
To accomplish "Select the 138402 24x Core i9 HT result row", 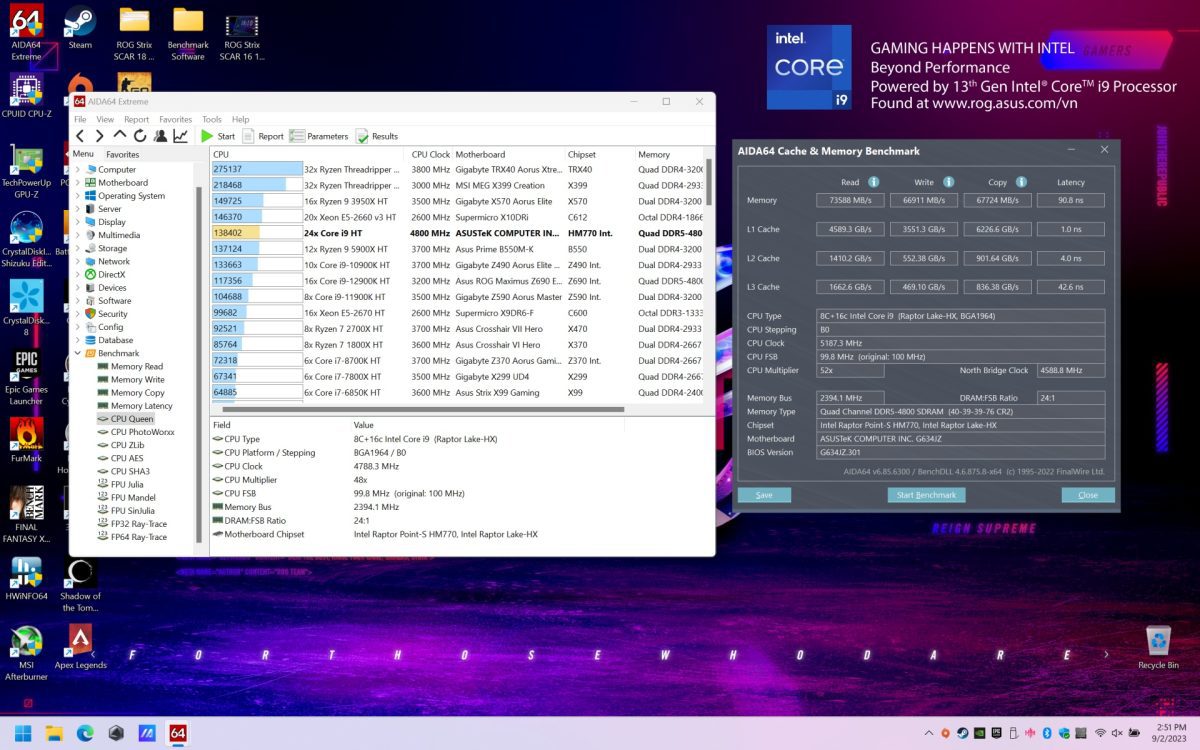I will pos(457,232).
